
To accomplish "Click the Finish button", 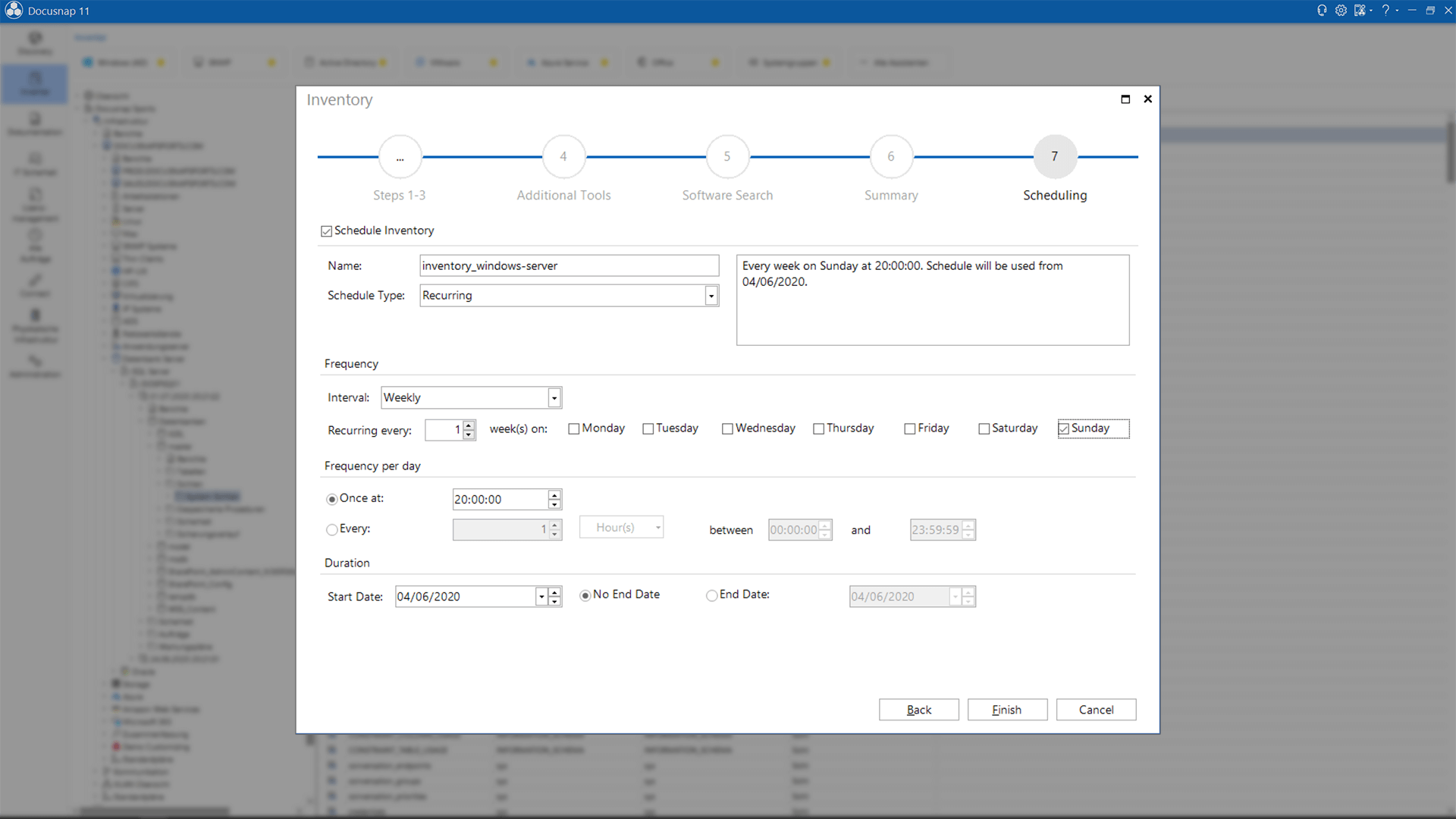I will 1007,710.
